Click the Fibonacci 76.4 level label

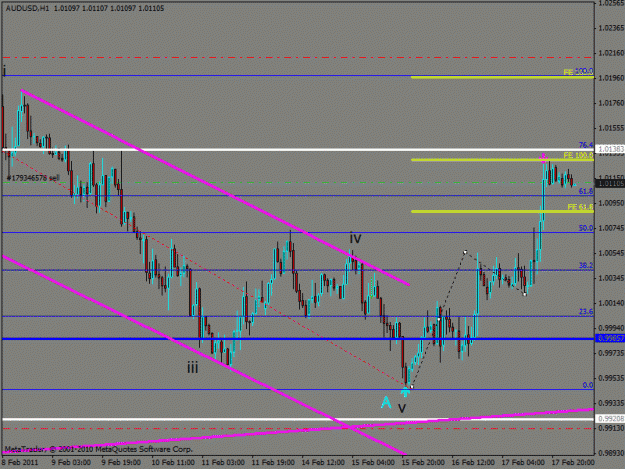click(x=586, y=145)
